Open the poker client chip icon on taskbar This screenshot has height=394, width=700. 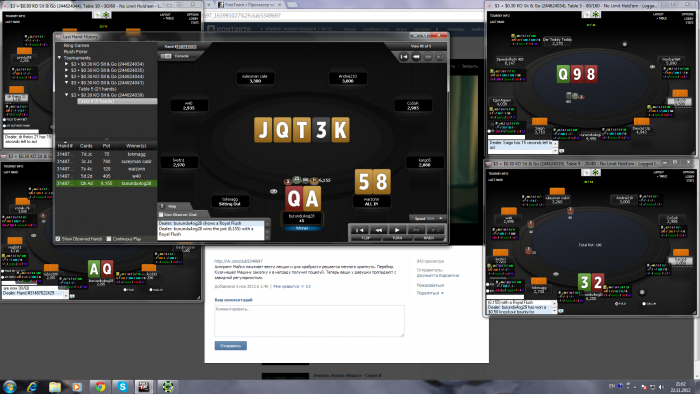coord(168,386)
